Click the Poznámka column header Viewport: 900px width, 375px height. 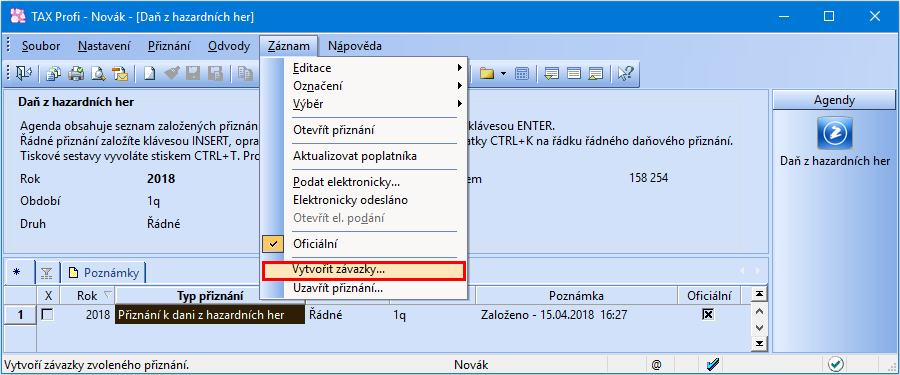coord(576,296)
